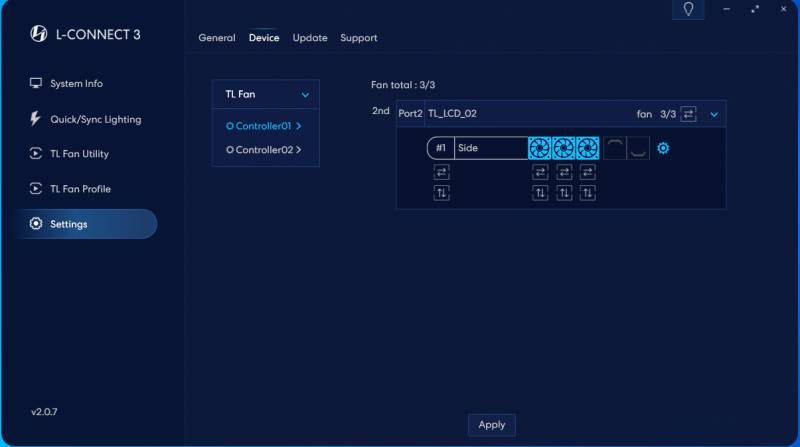Click the "2nd" label beside Port2
Screen dimensions: 800x447
click(381, 111)
